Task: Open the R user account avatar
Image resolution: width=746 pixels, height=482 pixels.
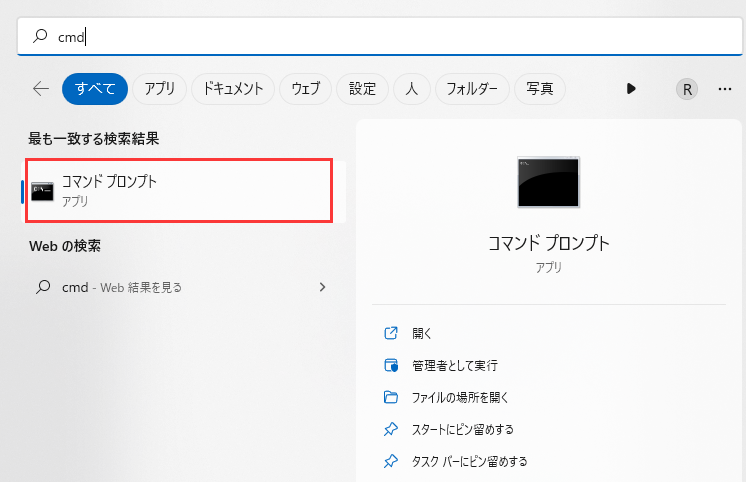Action: (x=687, y=89)
